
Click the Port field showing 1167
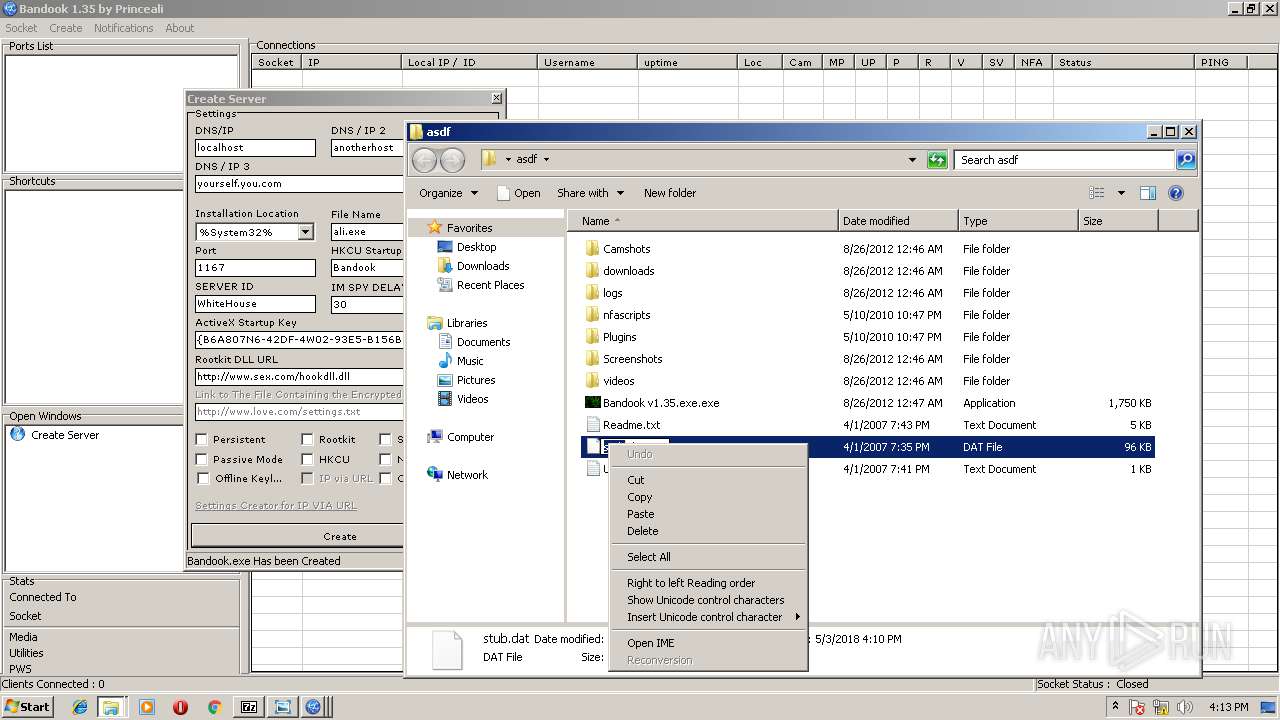[x=255, y=268]
